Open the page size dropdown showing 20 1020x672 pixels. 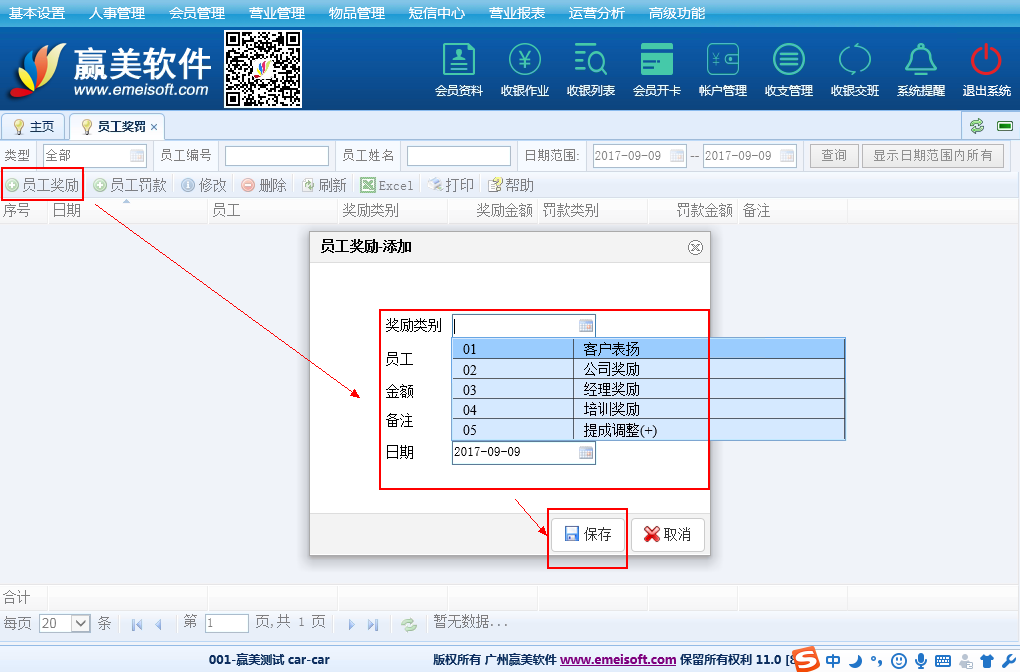pyautogui.click(x=81, y=623)
